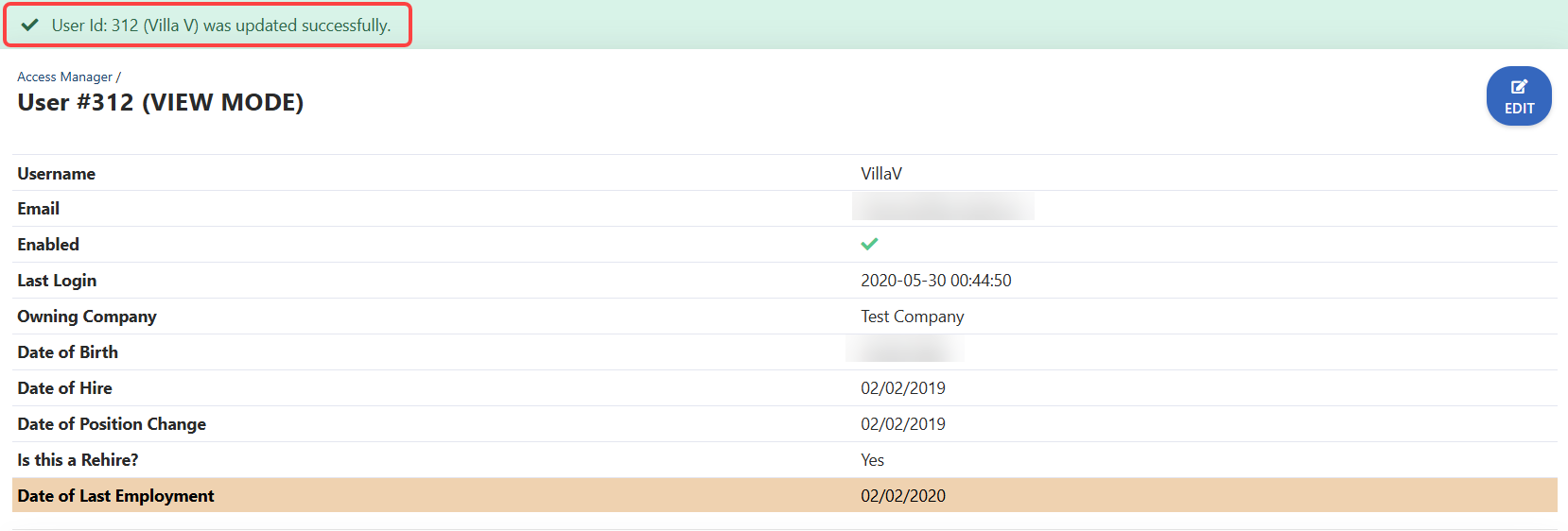The width and height of the screenshot is (1568, 531).
Task: Click the "updated successfully" notification text
Action: click(x=220, y=26)
